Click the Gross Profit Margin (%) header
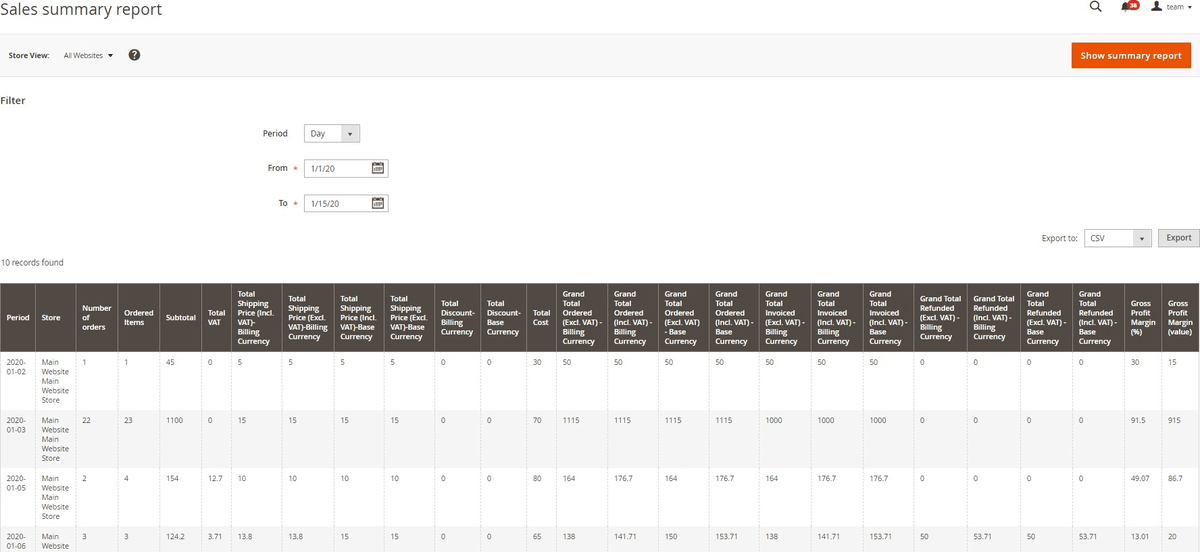The image size is (1200, 552). (1142, 318)
